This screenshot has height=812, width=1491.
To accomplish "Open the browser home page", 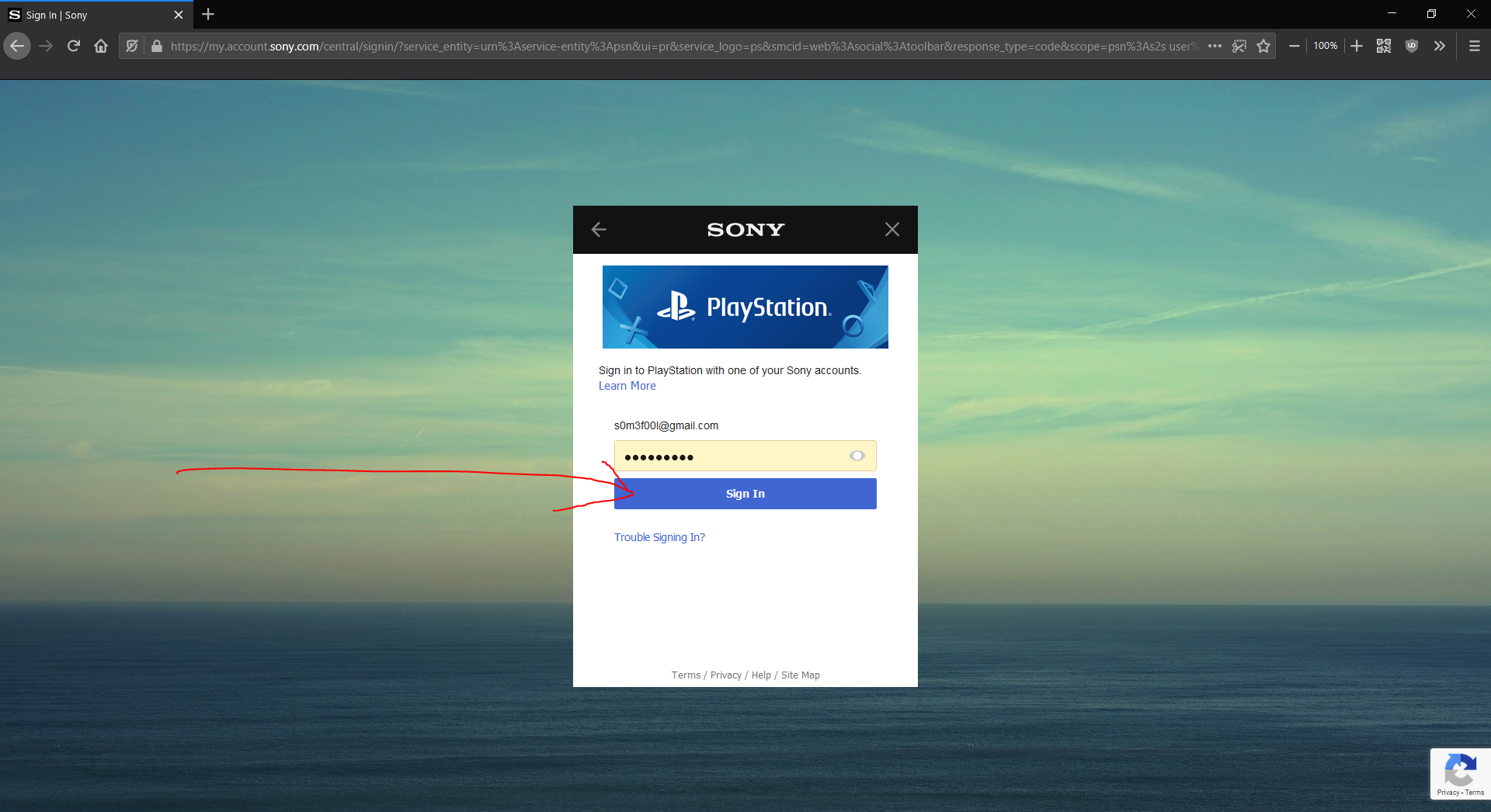I will (x=101, y=46).
